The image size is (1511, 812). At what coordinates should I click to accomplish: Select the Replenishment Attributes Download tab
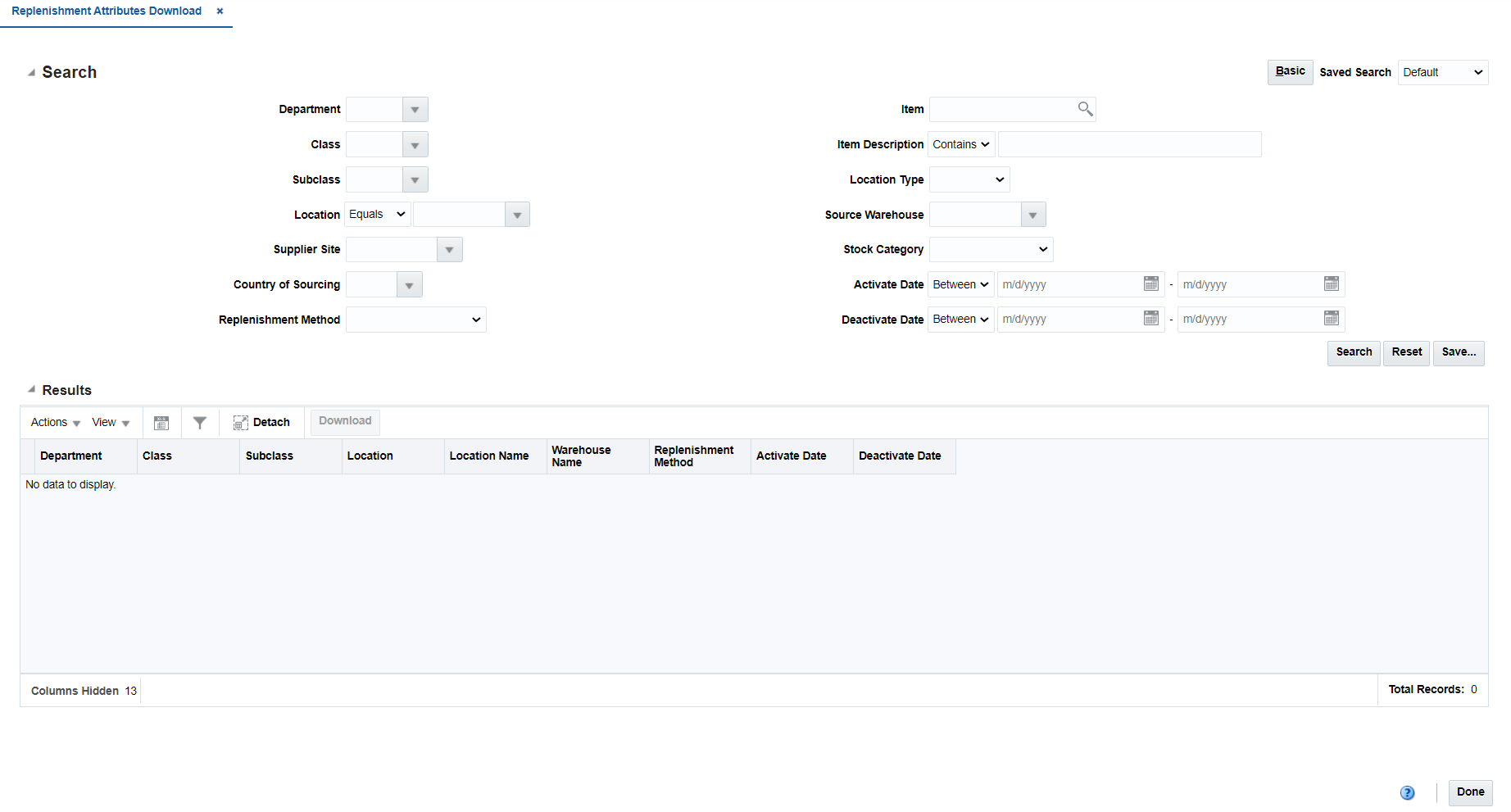tap(107, 11)
